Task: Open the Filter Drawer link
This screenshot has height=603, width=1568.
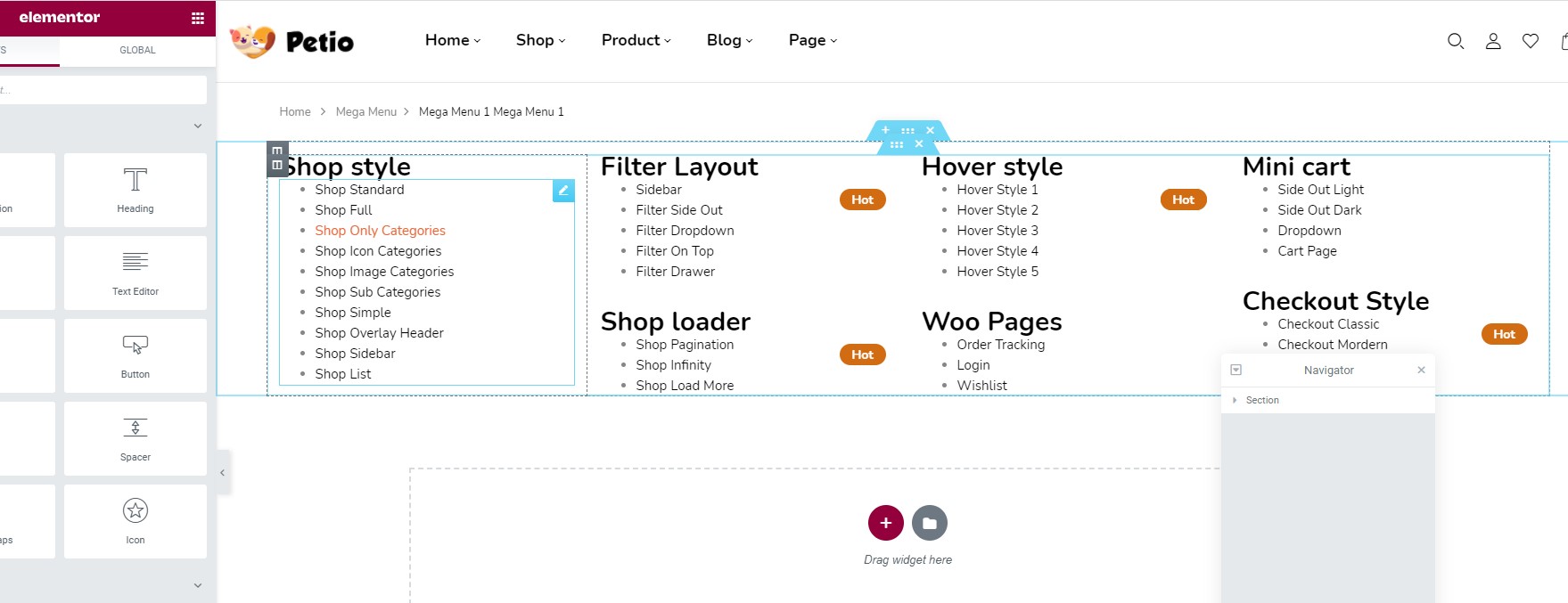Action: 675,272
